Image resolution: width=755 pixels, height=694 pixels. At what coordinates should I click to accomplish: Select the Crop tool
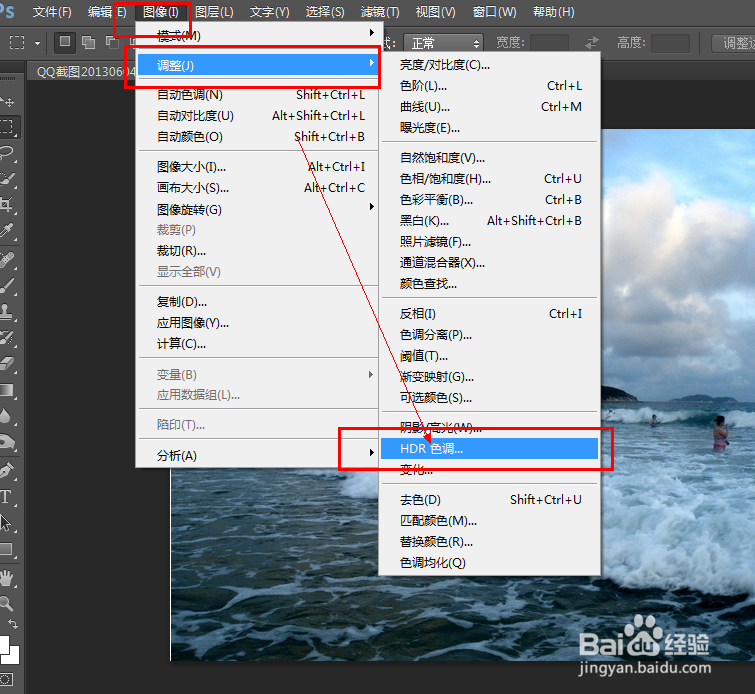click(7, 205)
